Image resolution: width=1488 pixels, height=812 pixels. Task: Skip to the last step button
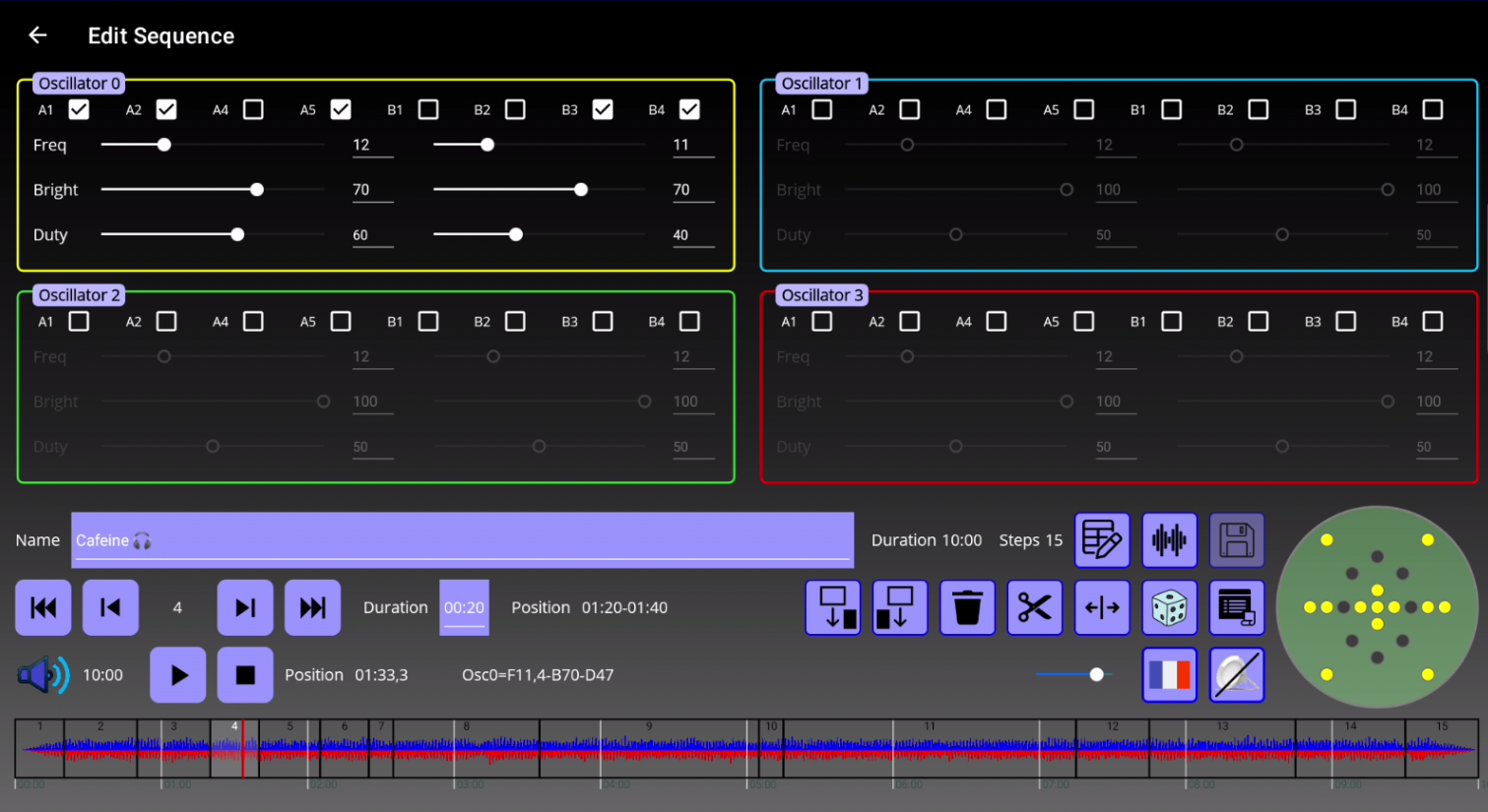point(312,608)
